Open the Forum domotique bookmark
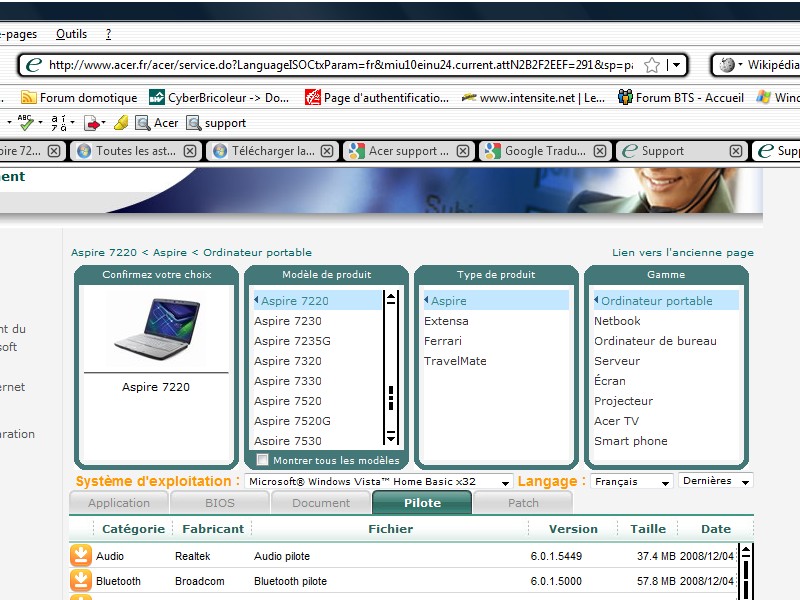The height and width of the screenshot is (600, 800). point(79,98)
